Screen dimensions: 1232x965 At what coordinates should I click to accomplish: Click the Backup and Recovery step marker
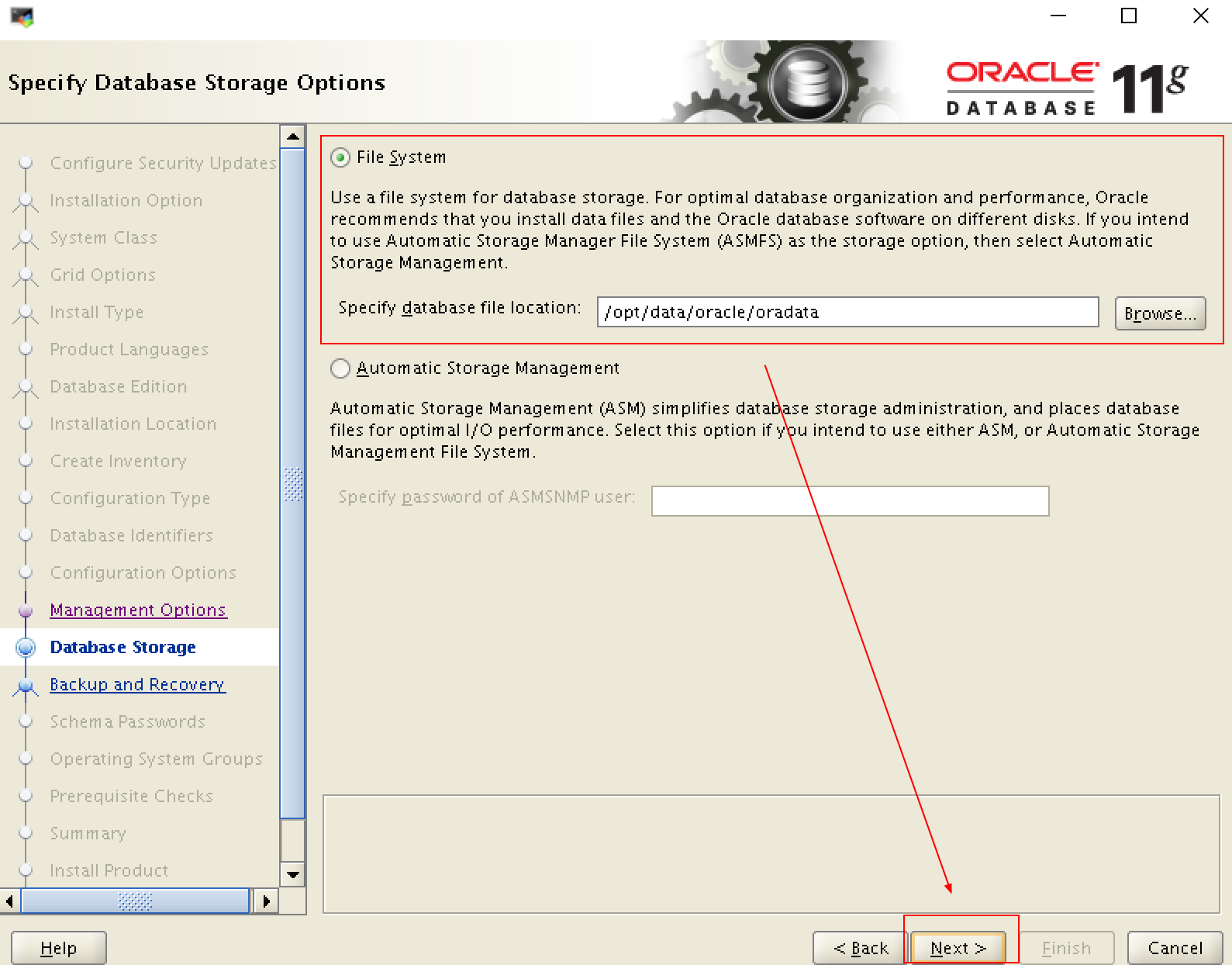click(x=26, y=685)
